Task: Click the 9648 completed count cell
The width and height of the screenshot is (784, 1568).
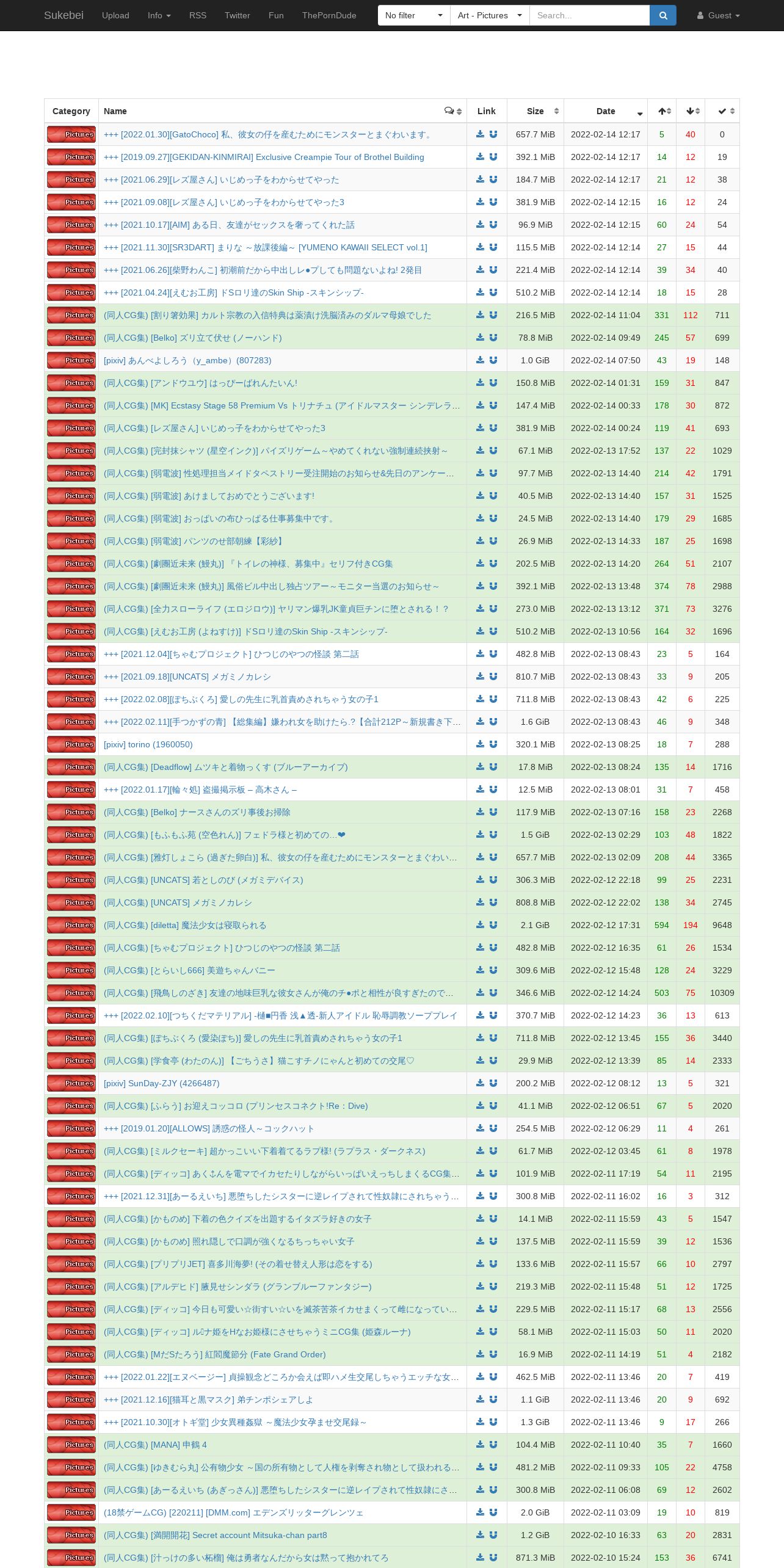Action: pos(722,925)
